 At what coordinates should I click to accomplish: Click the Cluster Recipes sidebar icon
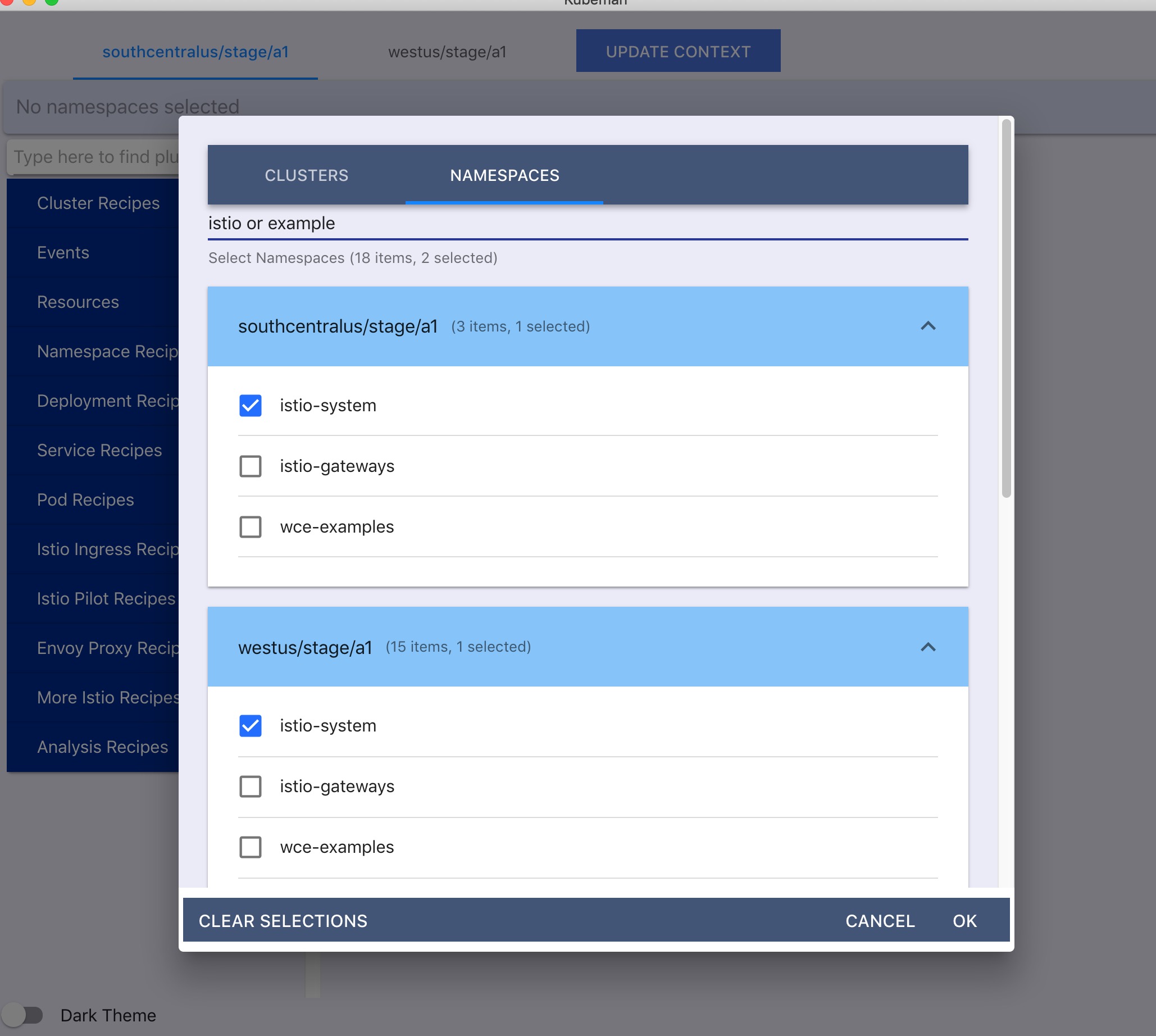[x=97, y=203]
